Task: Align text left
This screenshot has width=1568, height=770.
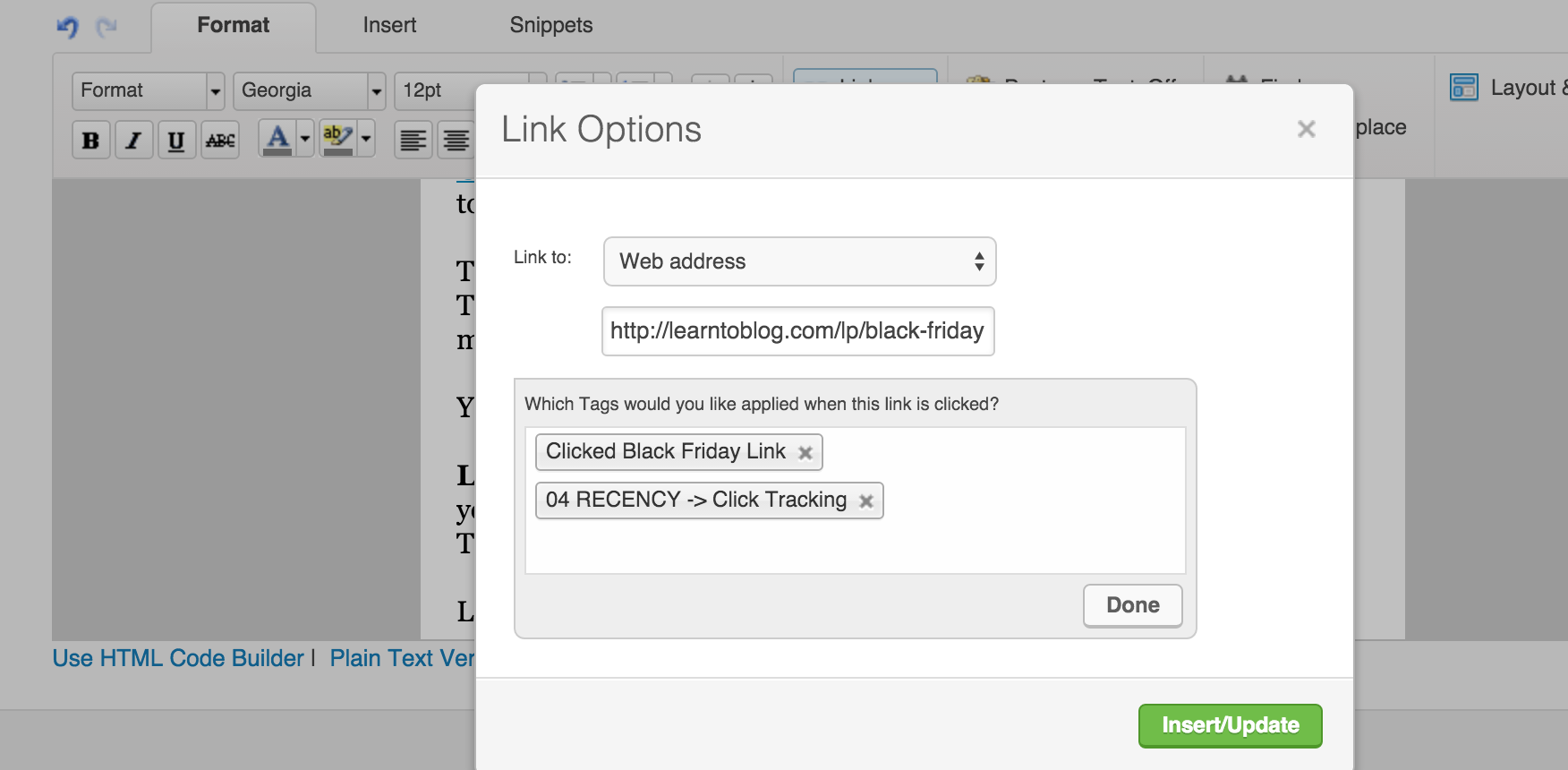Action: pos(413,140)
